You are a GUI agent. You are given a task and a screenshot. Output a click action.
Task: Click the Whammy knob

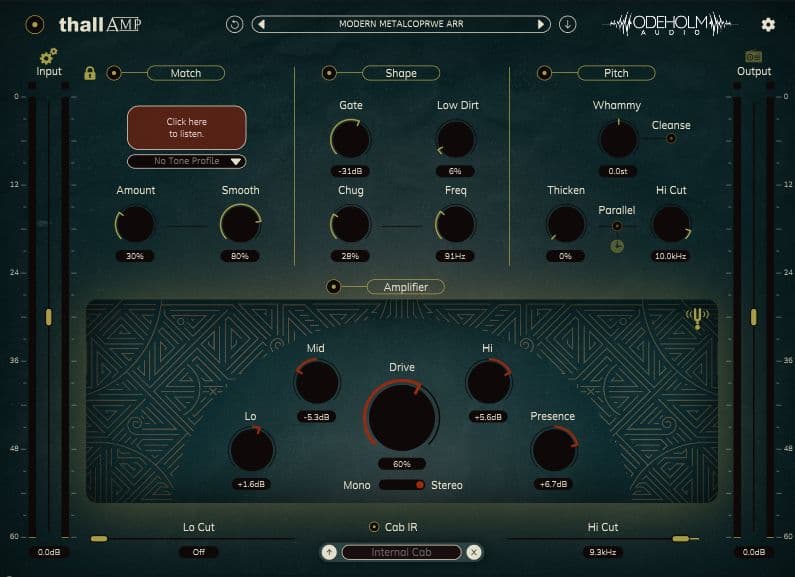[x=618, y=139]
